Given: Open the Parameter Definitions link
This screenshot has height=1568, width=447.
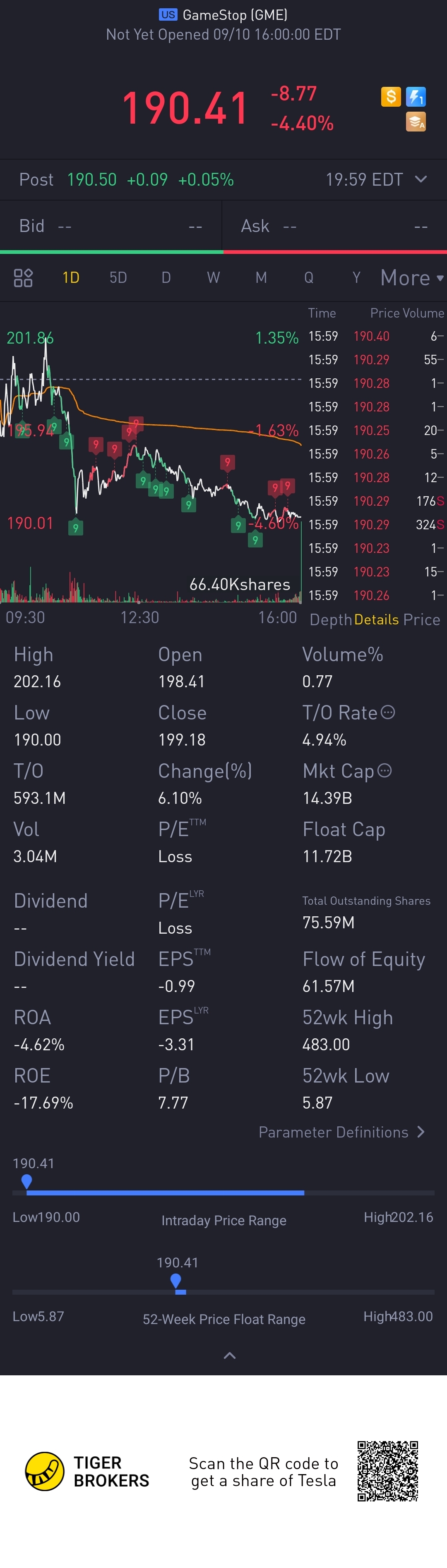Looking at the screenshot, I should click(x=341, y=1132).
